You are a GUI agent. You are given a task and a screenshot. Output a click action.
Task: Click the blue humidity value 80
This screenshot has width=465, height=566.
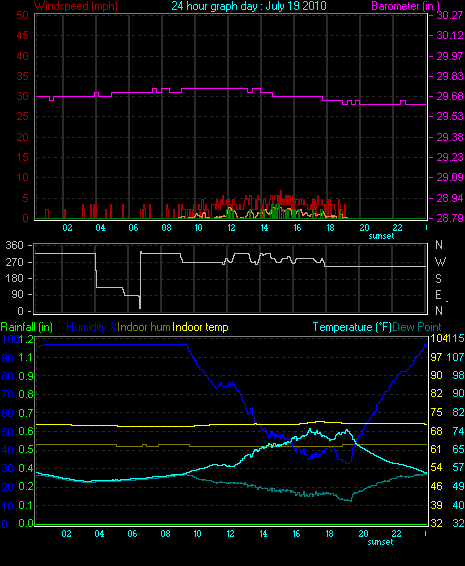[8, 376]
